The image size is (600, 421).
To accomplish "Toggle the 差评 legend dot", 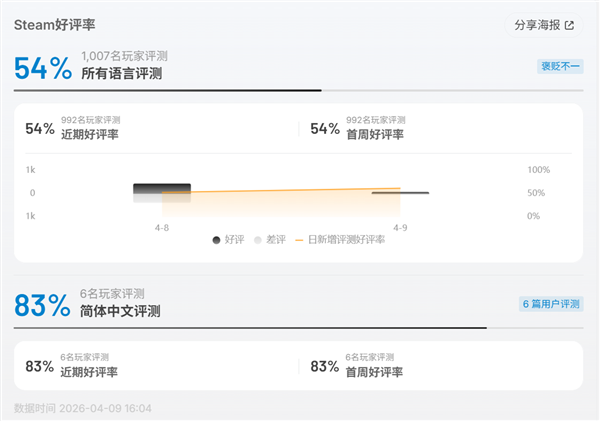I will click(x=258, y=240).
